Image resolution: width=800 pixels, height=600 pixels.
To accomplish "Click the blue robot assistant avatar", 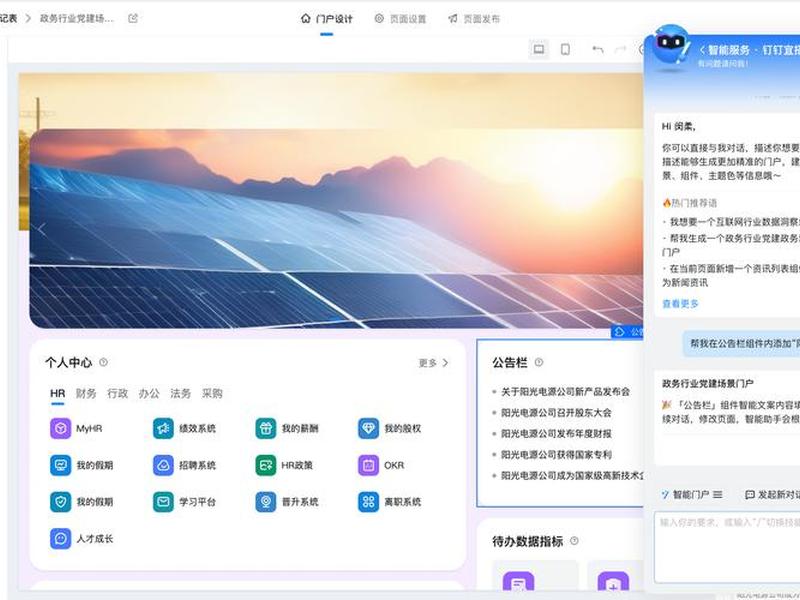I will pos(670,44).
